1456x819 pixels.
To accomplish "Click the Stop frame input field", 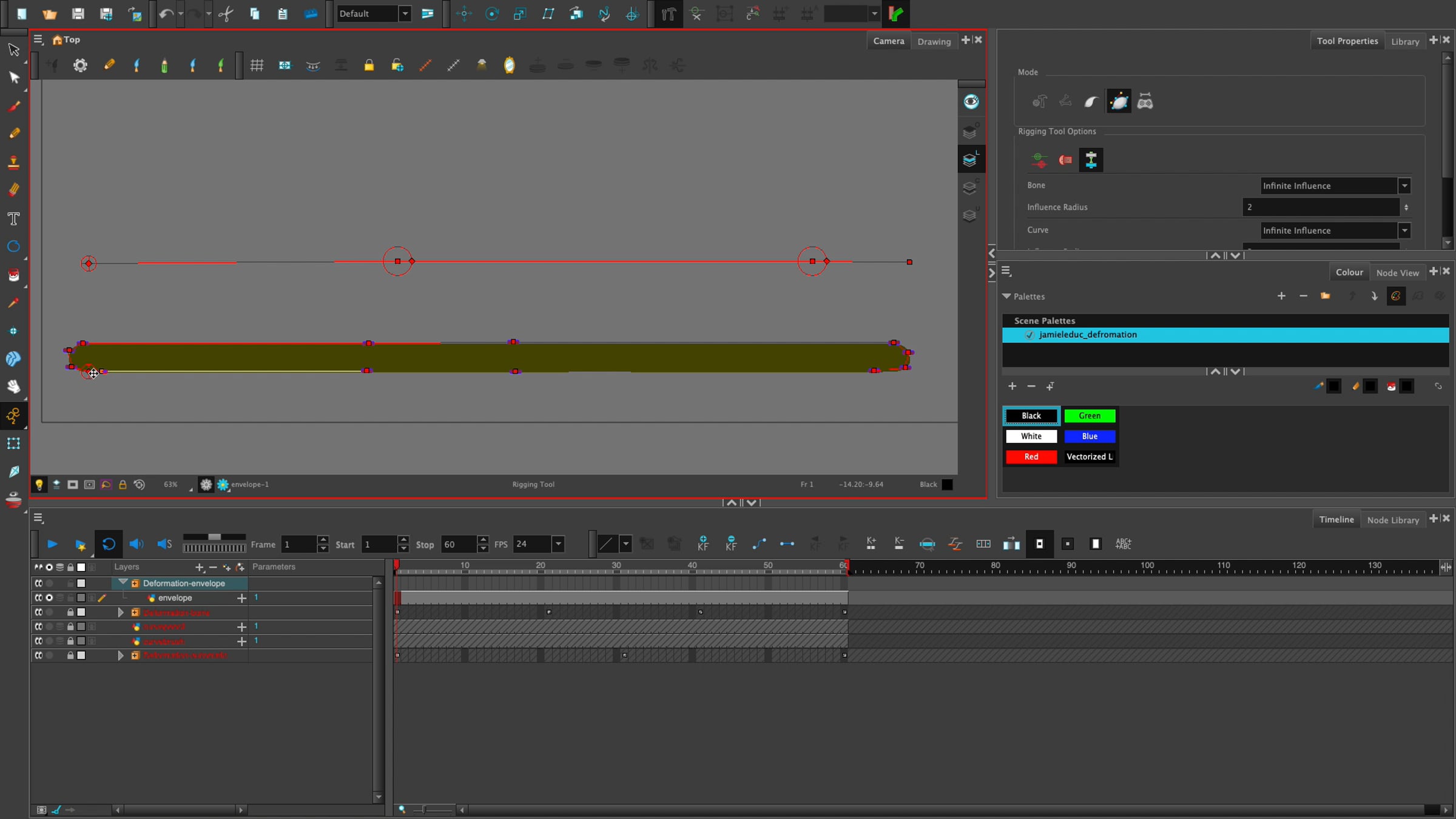I will click(458, 544).
